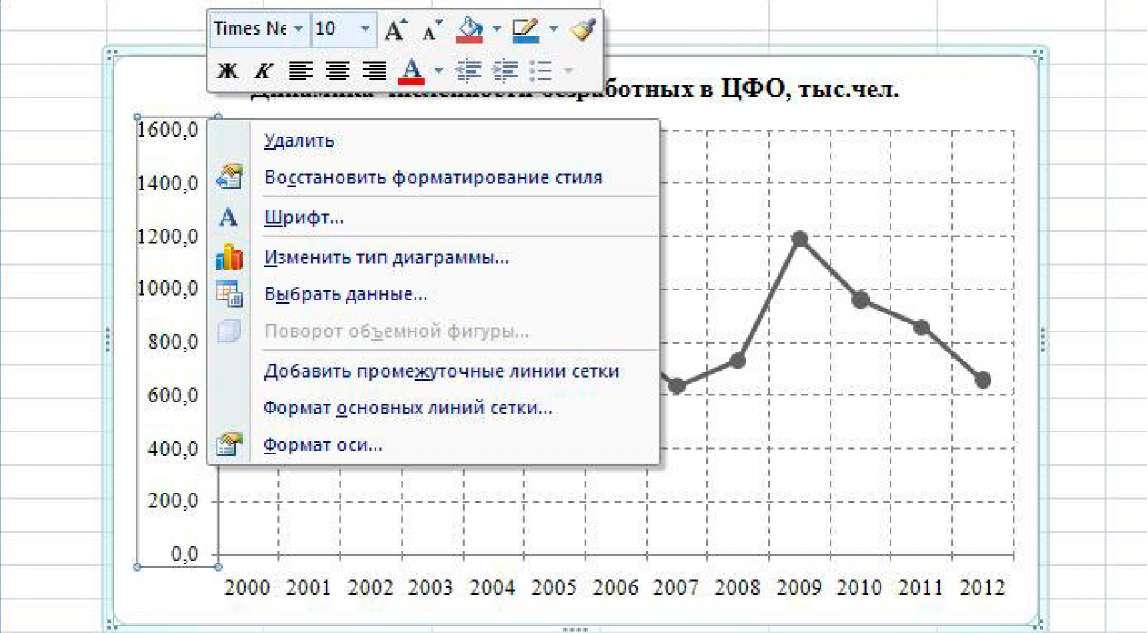Apply red font color letter A
Viewport: 1148px width, 633px height.
pos(411,70)
